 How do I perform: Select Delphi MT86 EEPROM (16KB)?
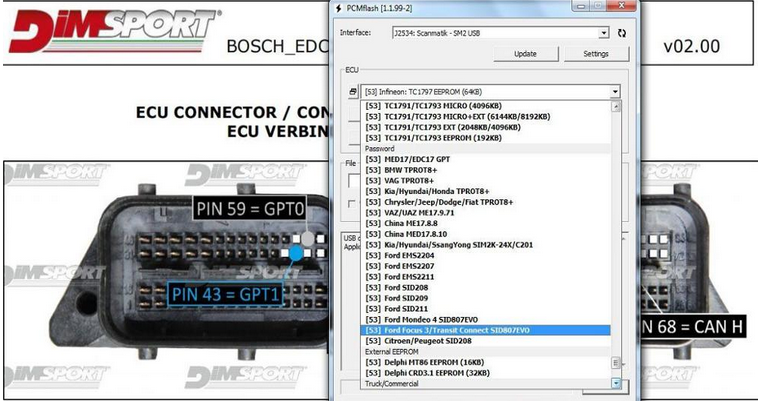486,362
